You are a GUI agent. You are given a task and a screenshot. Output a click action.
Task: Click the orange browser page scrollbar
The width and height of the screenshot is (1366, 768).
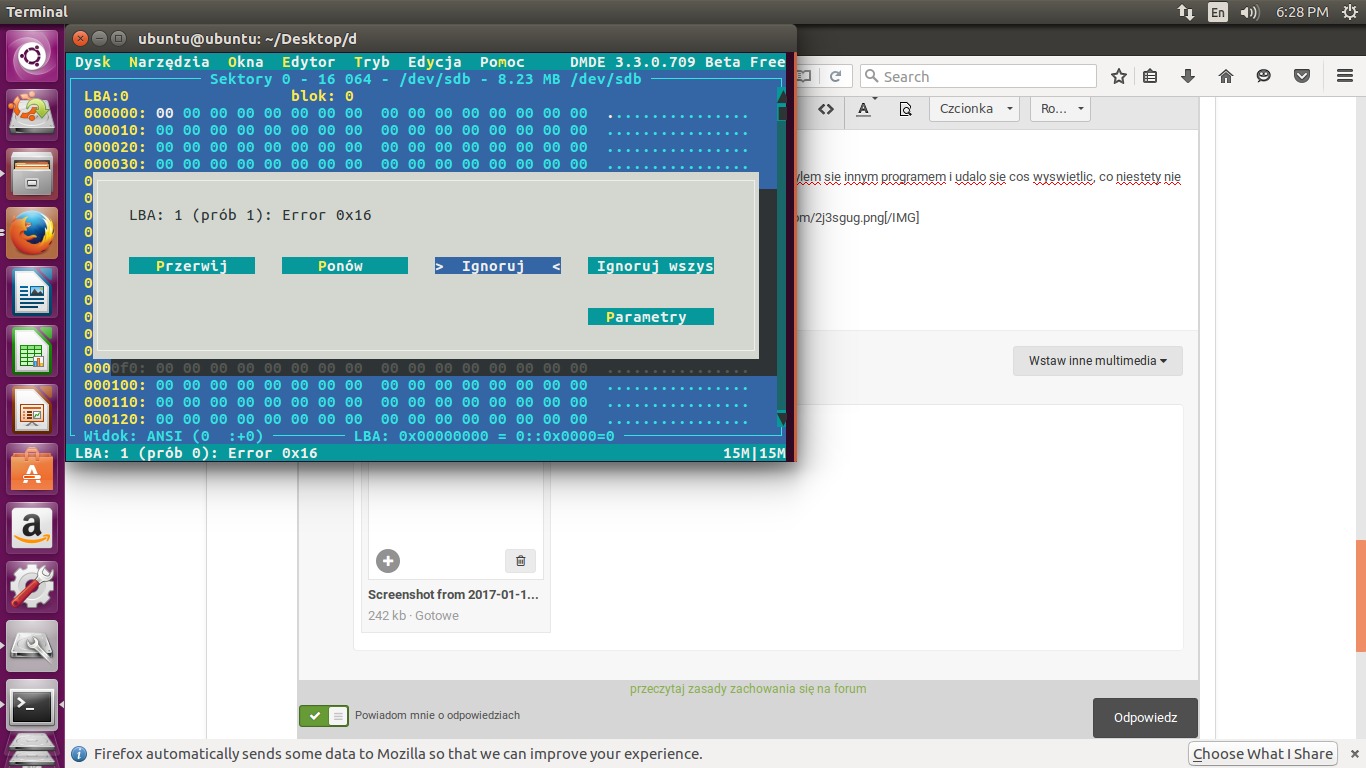[1360, 596]
